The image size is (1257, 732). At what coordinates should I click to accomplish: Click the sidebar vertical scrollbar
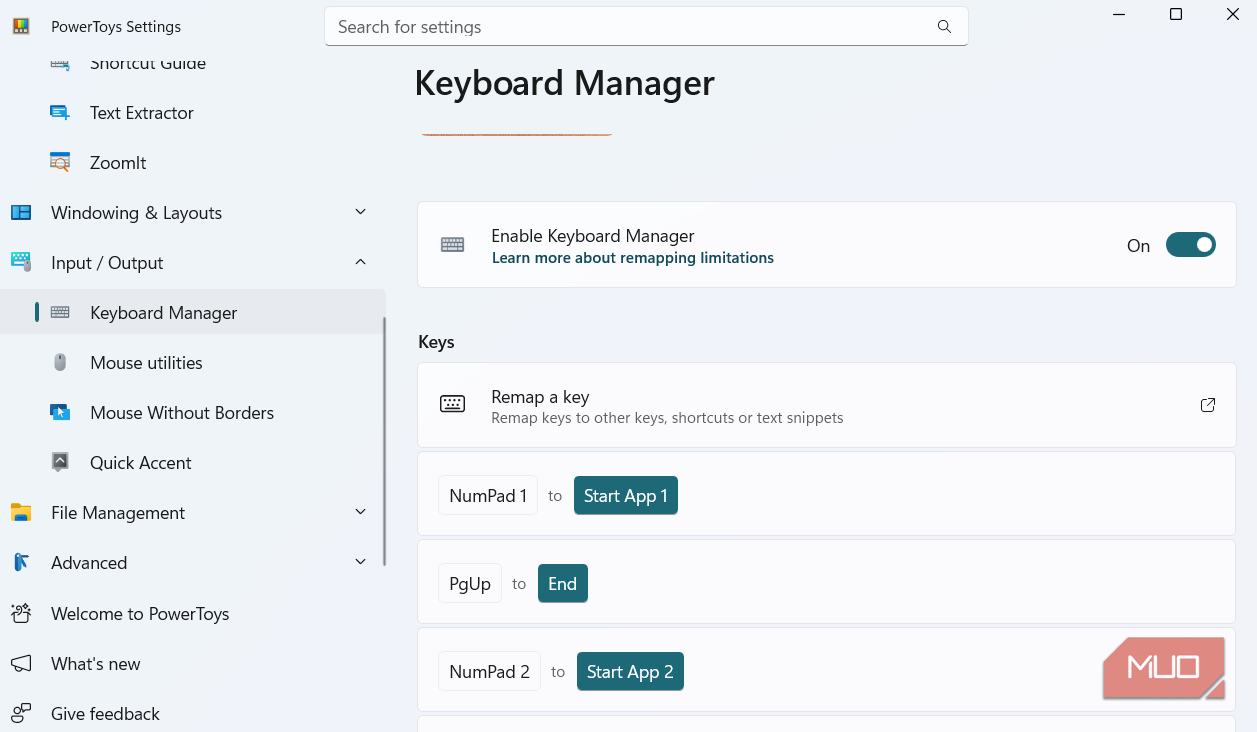(385, 440)
